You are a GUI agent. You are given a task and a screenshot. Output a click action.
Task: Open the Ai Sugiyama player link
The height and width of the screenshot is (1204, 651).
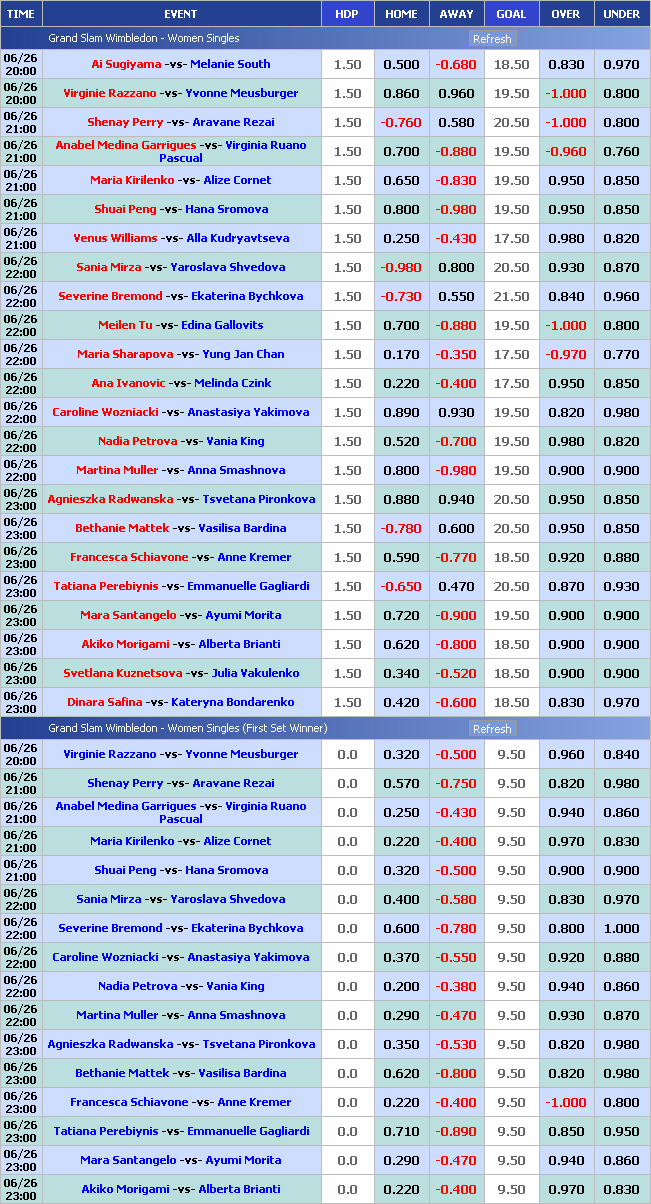[x=126, y=64]
